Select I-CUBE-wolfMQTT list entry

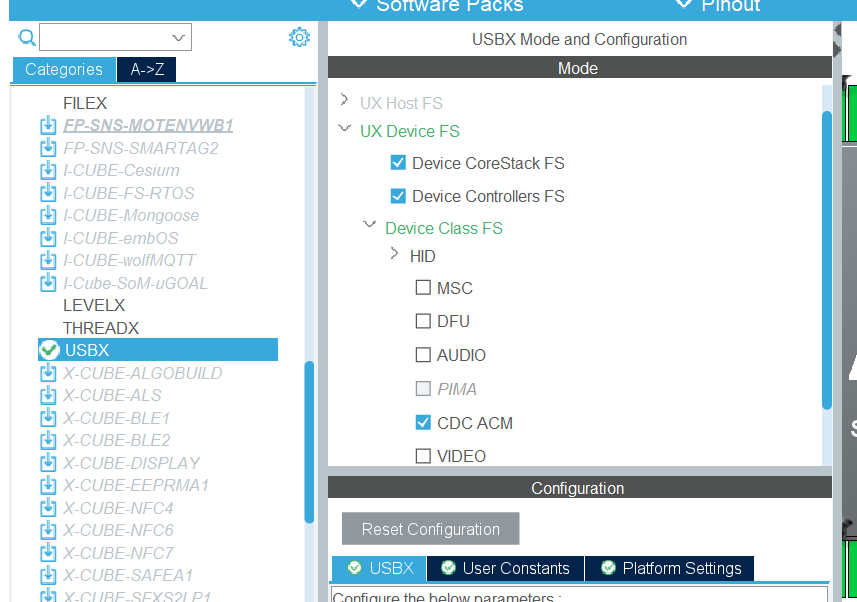pos(129,260)
